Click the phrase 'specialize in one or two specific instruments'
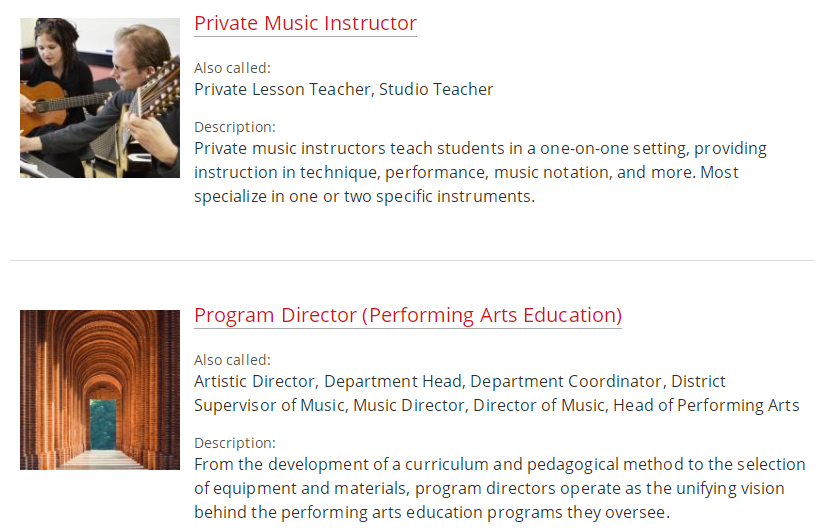 [363, 197]
